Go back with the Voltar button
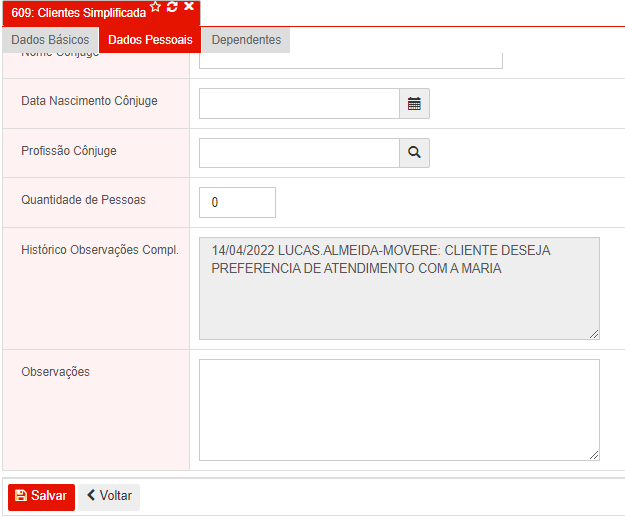Viewport: 625px width, 517px height. tap(109, 497)
